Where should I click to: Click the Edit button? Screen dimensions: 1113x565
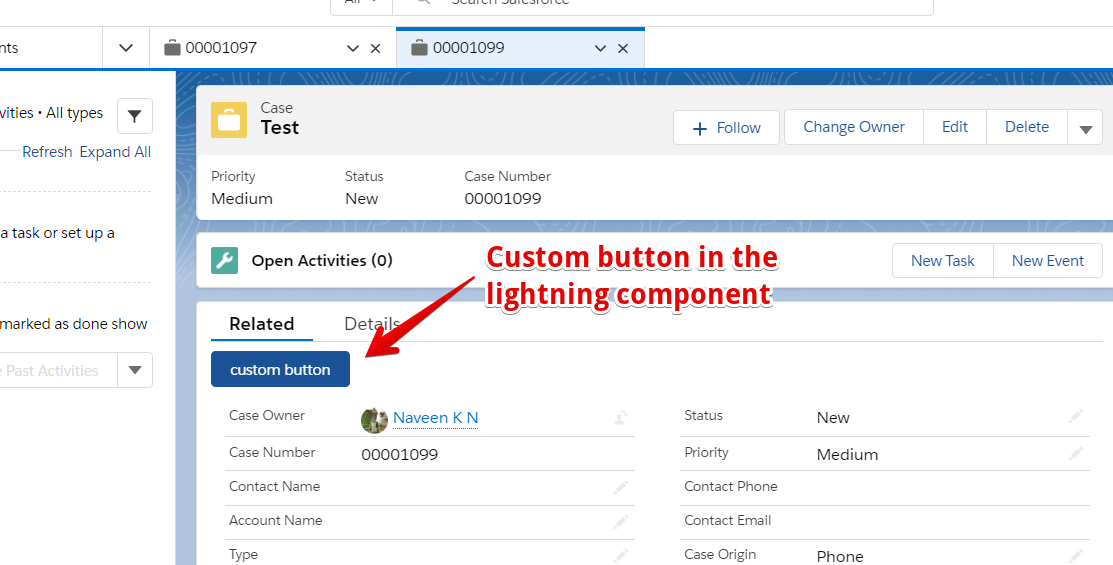pos(955,127)
